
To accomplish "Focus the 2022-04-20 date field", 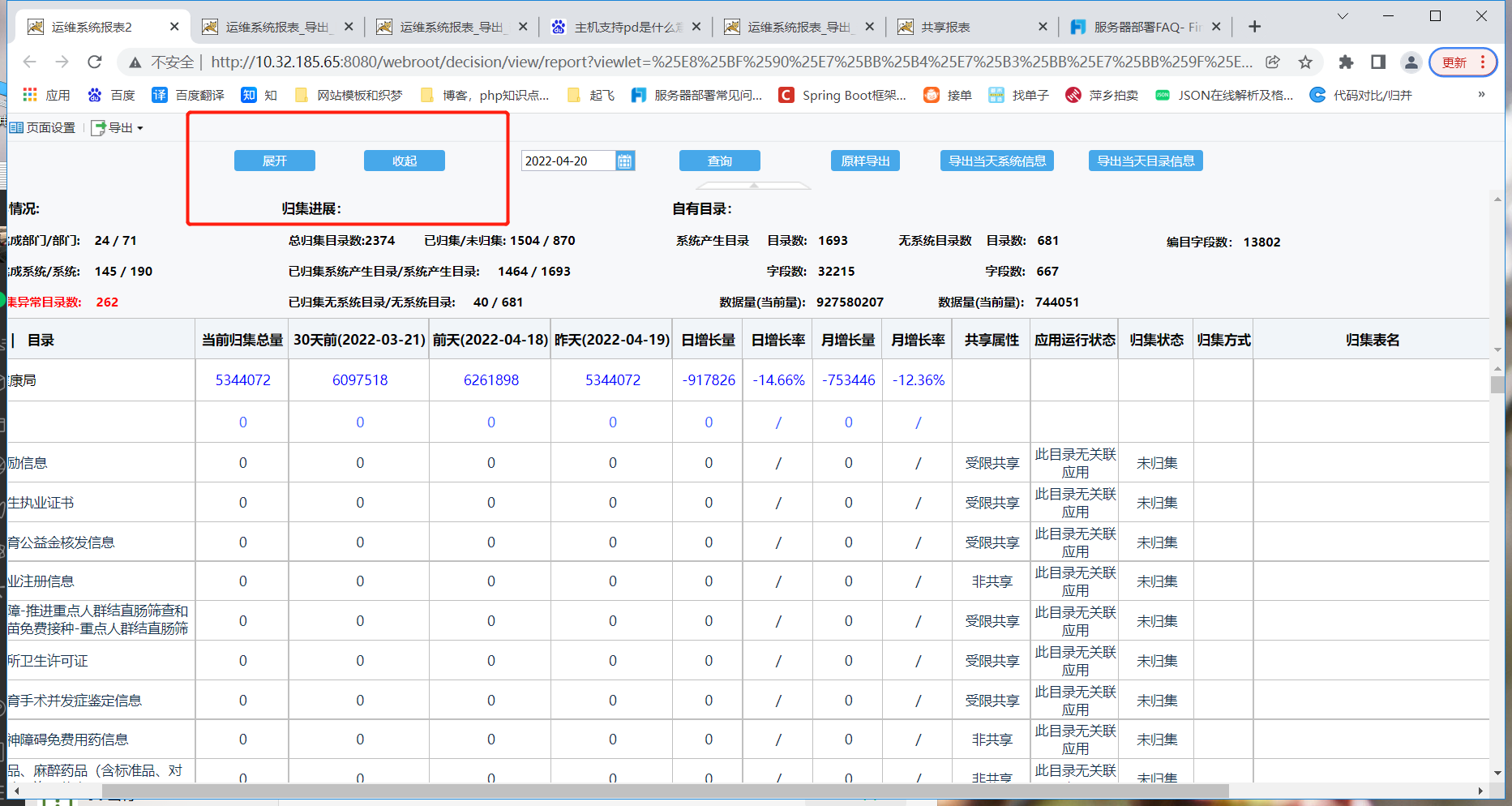I will (x=568, y=161).
